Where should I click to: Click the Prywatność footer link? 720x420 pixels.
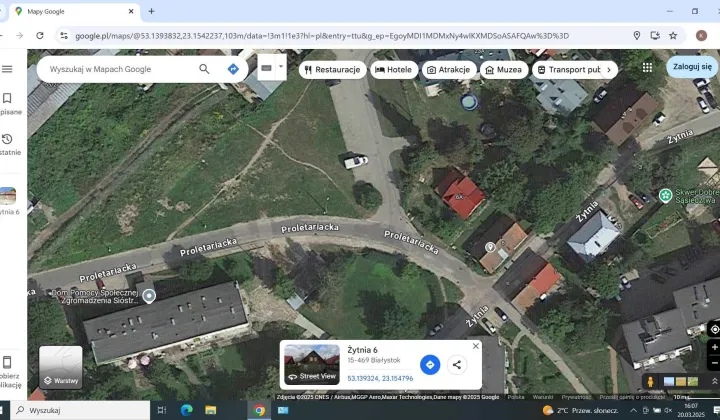(576, 397)
